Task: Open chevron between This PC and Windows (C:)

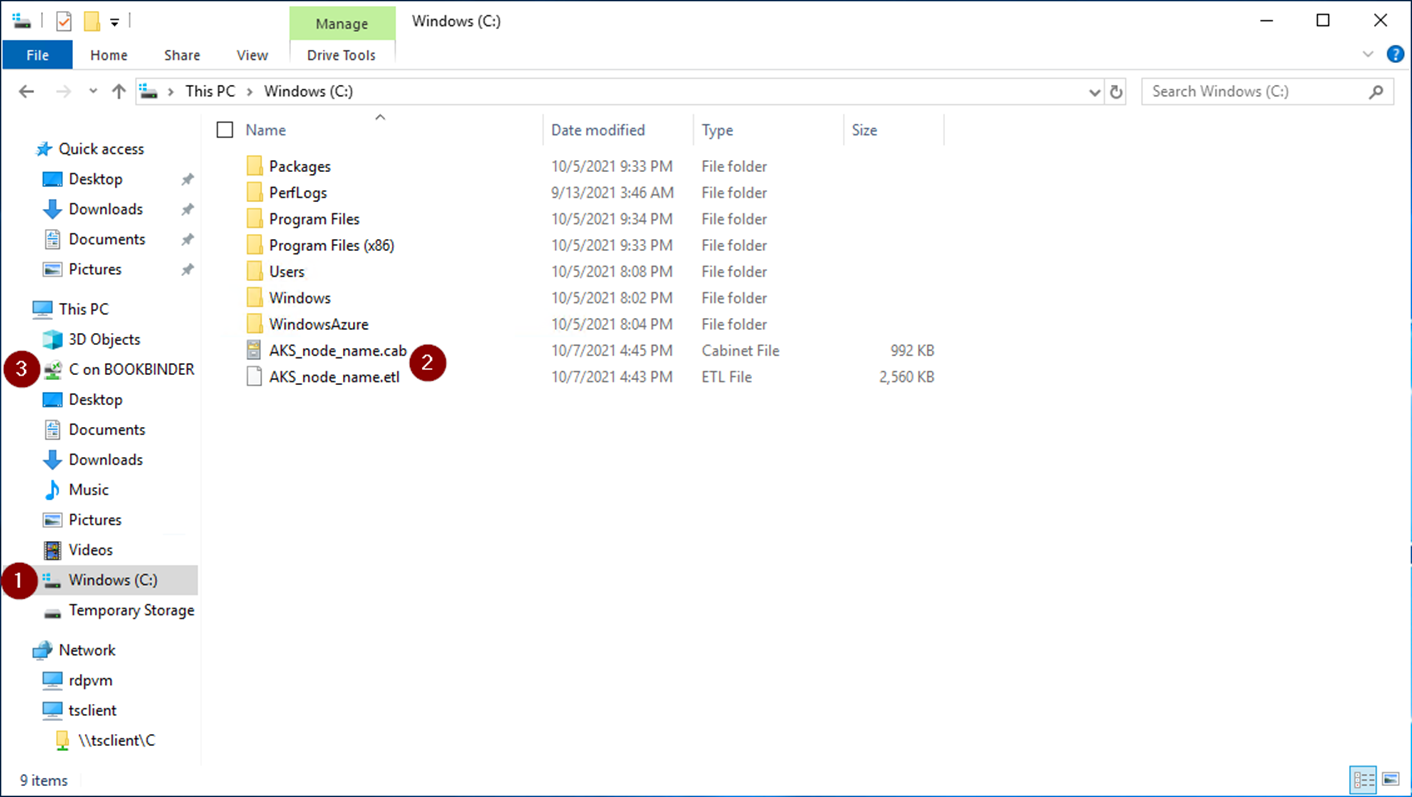Action: point(250,91)
